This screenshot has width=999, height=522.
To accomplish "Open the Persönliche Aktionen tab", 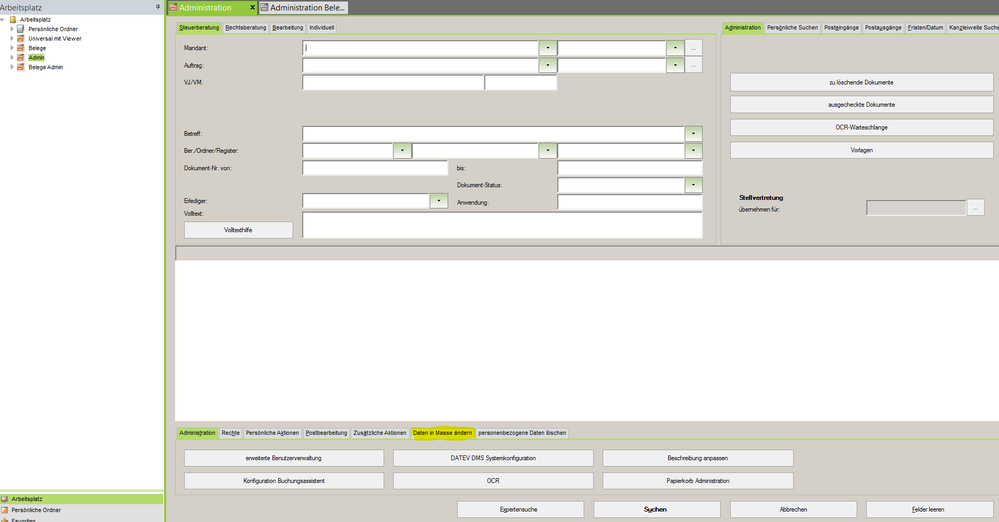I will (x=273, y=433).
